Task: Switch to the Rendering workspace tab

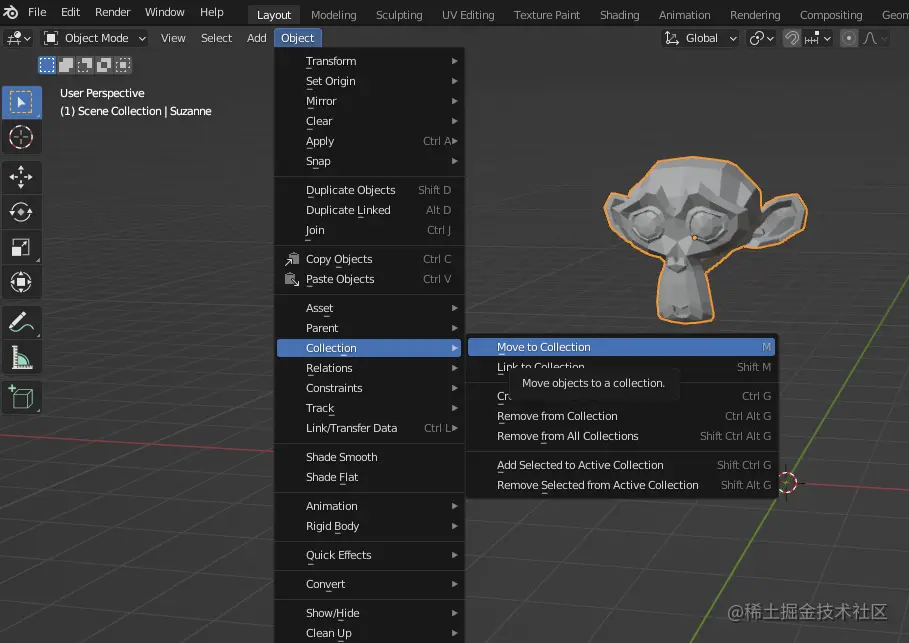Action: (755, 15)
